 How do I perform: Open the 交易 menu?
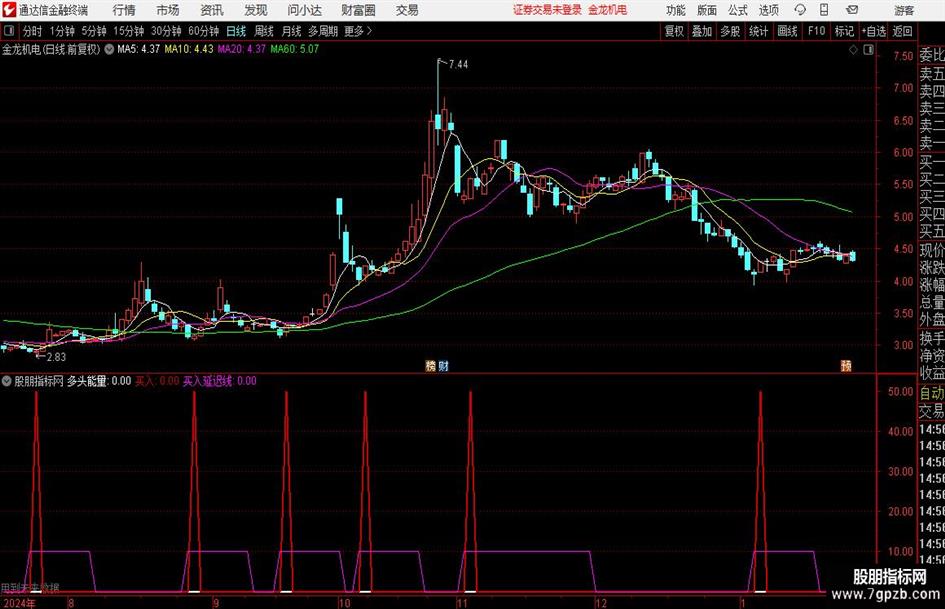pyautogui.click(x=407, y=10)
